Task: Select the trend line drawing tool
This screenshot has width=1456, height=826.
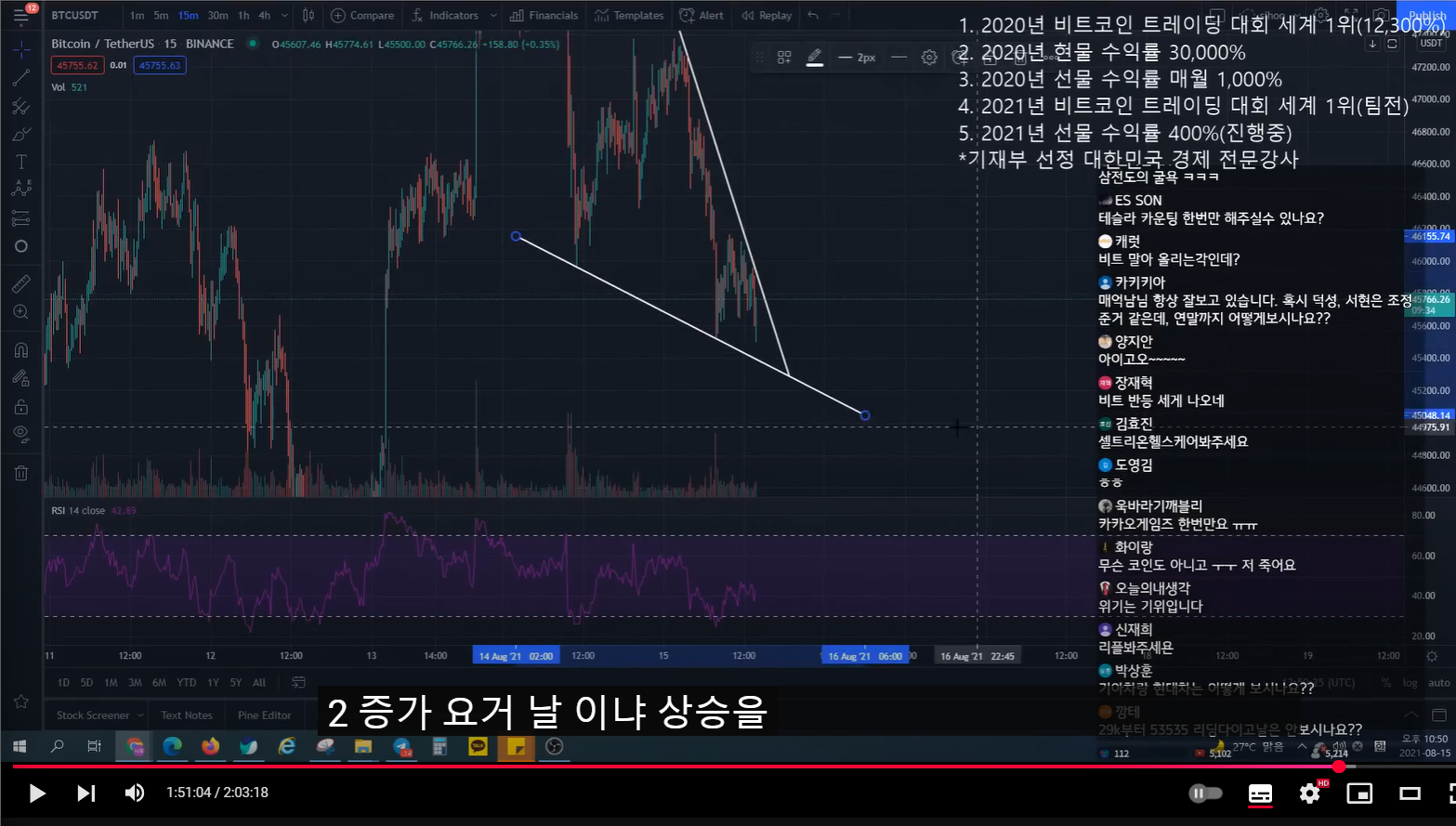Action: pyautogui.click(x=21, y=78)
